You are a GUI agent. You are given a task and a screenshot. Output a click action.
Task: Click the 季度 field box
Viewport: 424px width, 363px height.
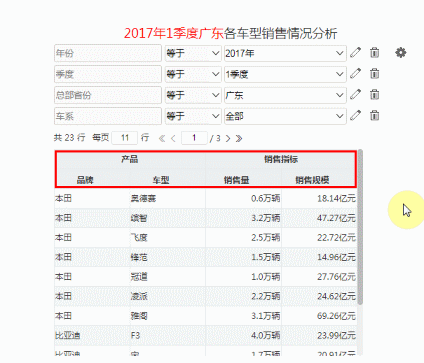pos(108,74)
